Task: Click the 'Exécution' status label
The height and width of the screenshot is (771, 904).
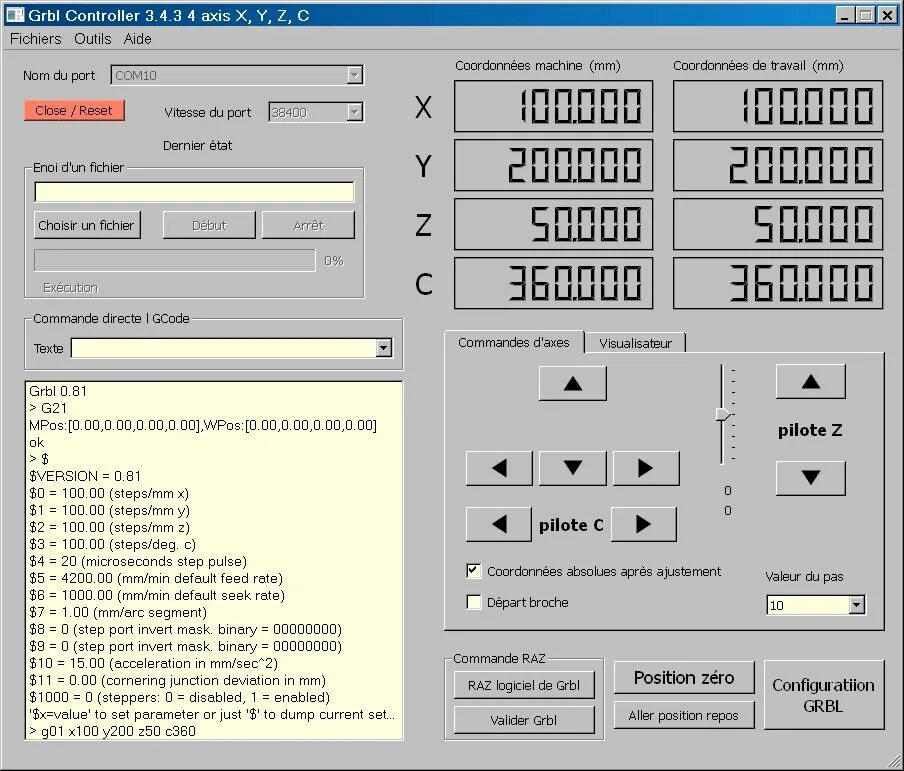Action: (70, 287)
